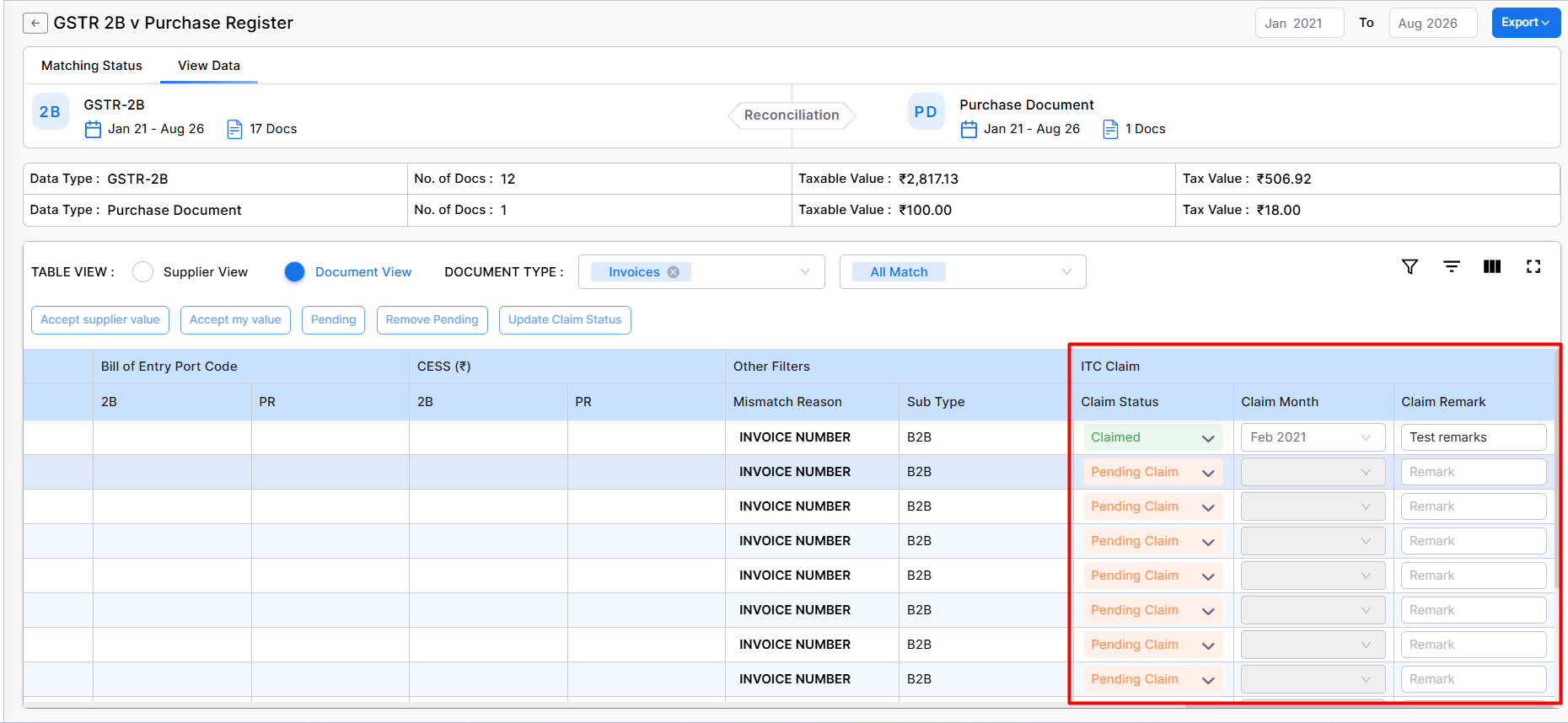Click Update Claim Status button
Viewport: 1568px width, 723px height.
565,320
